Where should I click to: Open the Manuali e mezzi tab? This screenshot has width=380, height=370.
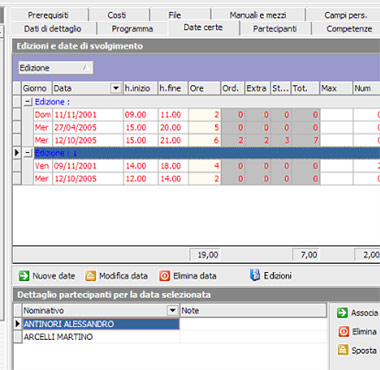(x=258, y=15)
